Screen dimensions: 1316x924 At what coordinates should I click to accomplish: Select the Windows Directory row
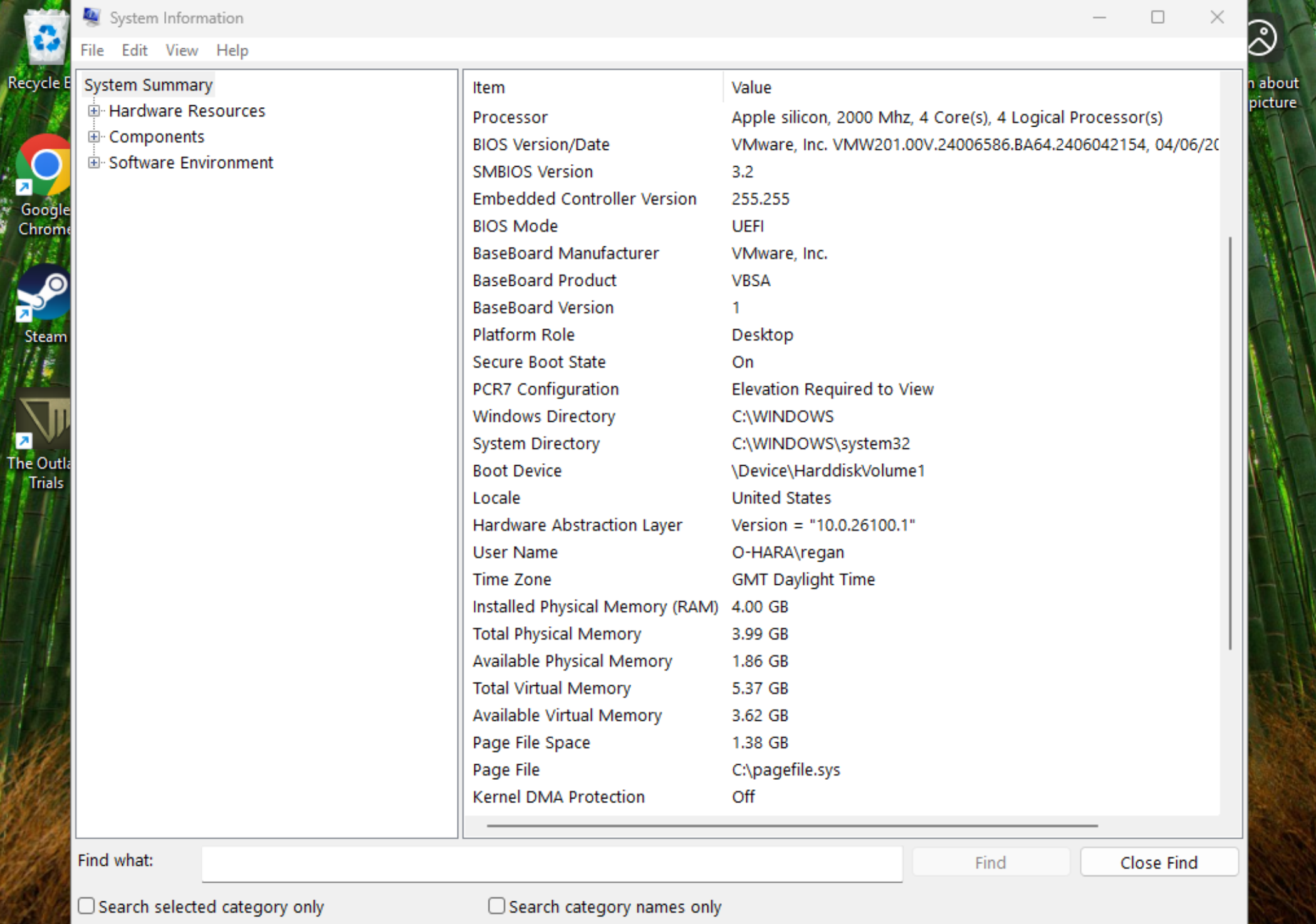(x=842, y=416)
